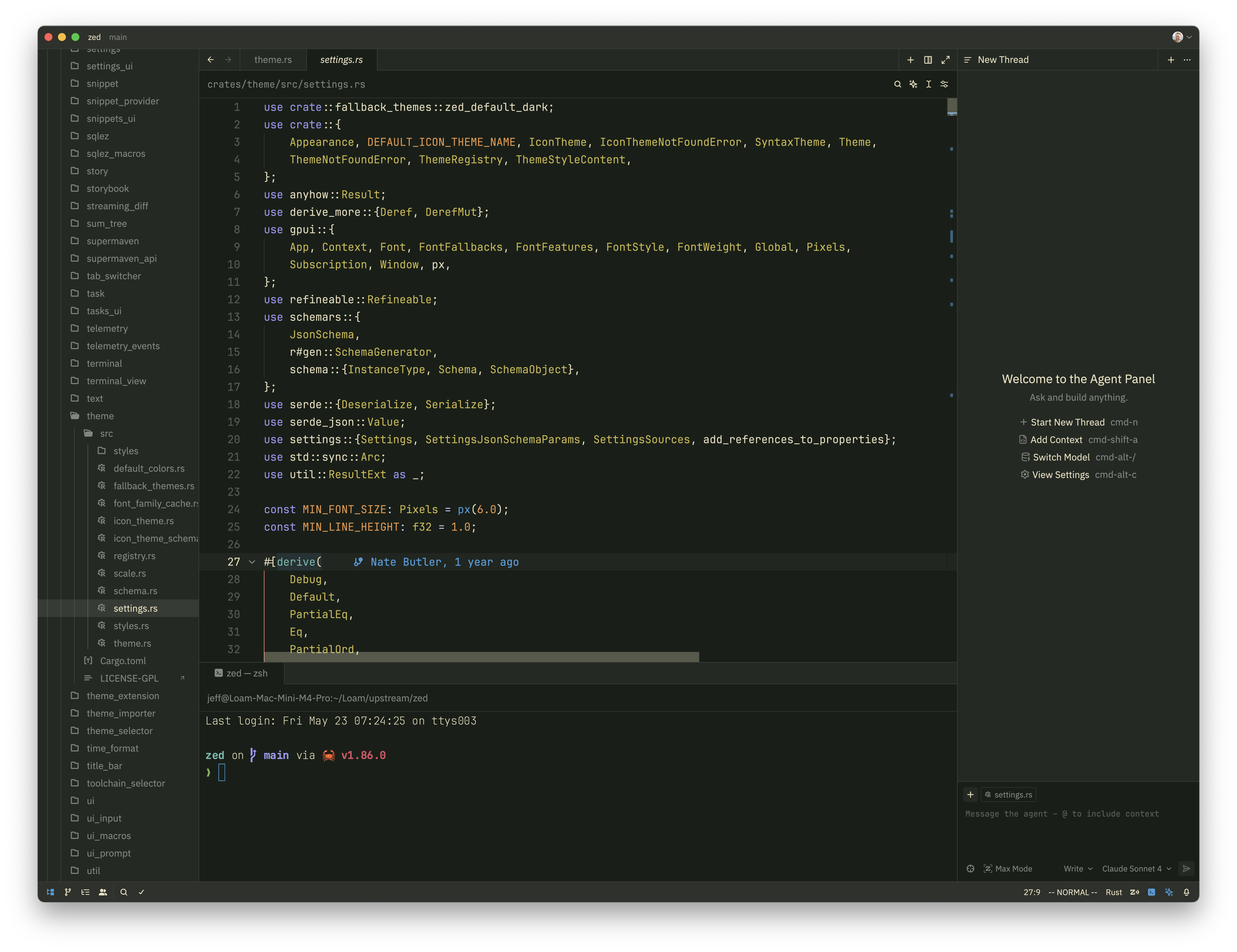The height and width of the screenshot is (952, 1237).
Task: Click the diagnostics checkmark in status bar
Action: (x=141, y=892)
